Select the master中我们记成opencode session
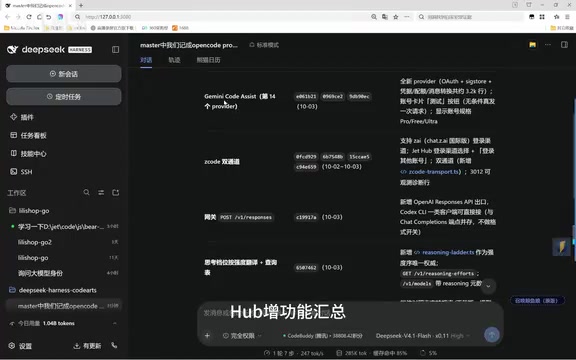 click(64, 306)
